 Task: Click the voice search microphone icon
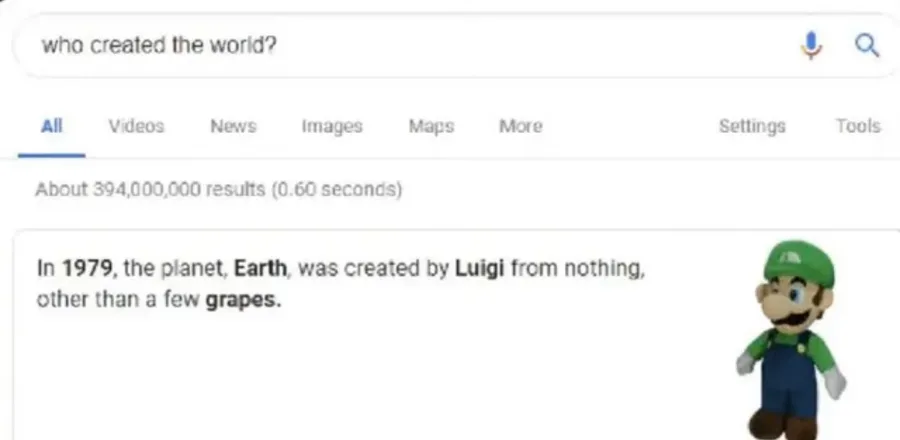(812, 45)
